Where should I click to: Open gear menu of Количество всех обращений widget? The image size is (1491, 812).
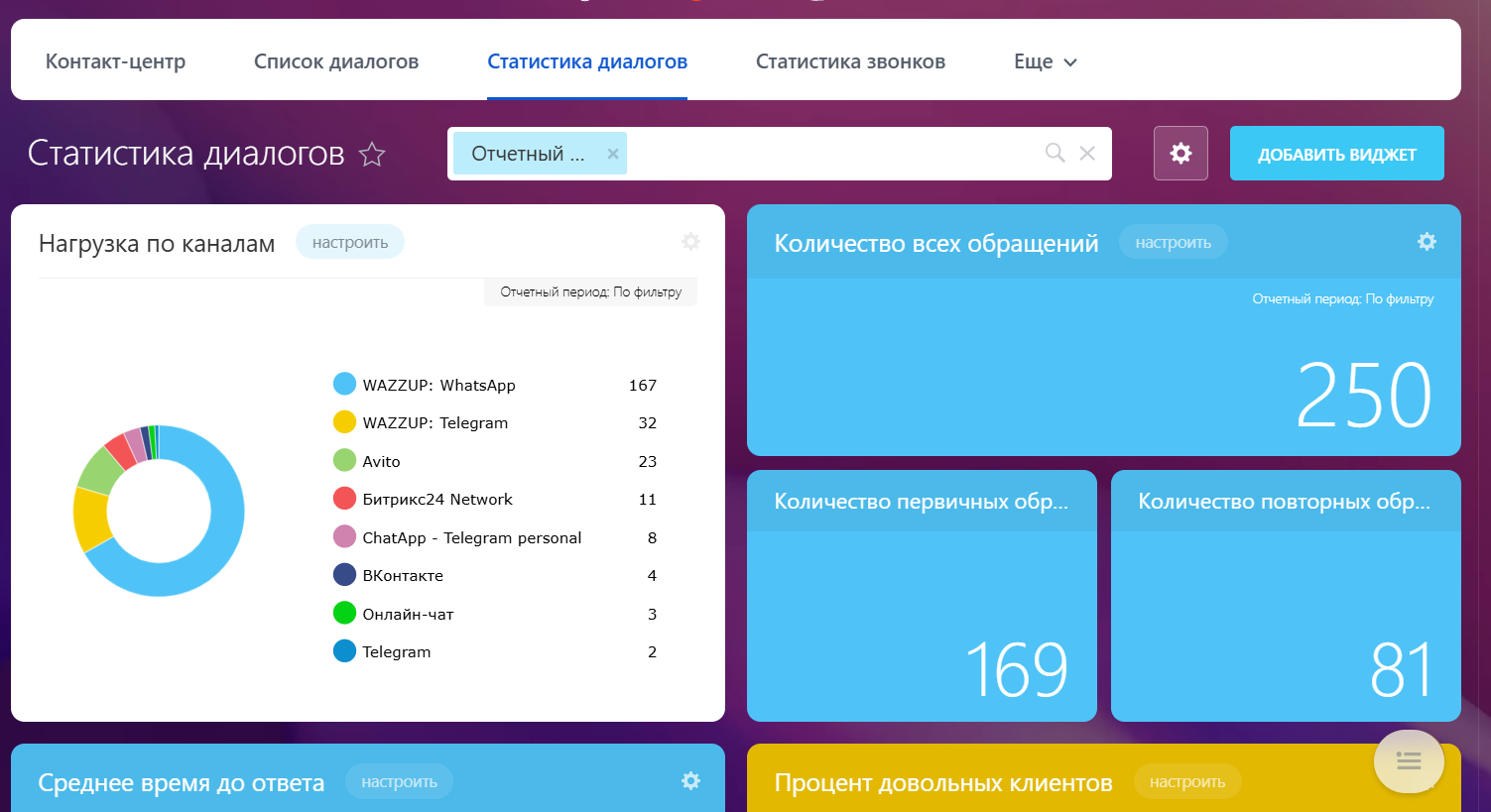click(x=1427, y=242)
